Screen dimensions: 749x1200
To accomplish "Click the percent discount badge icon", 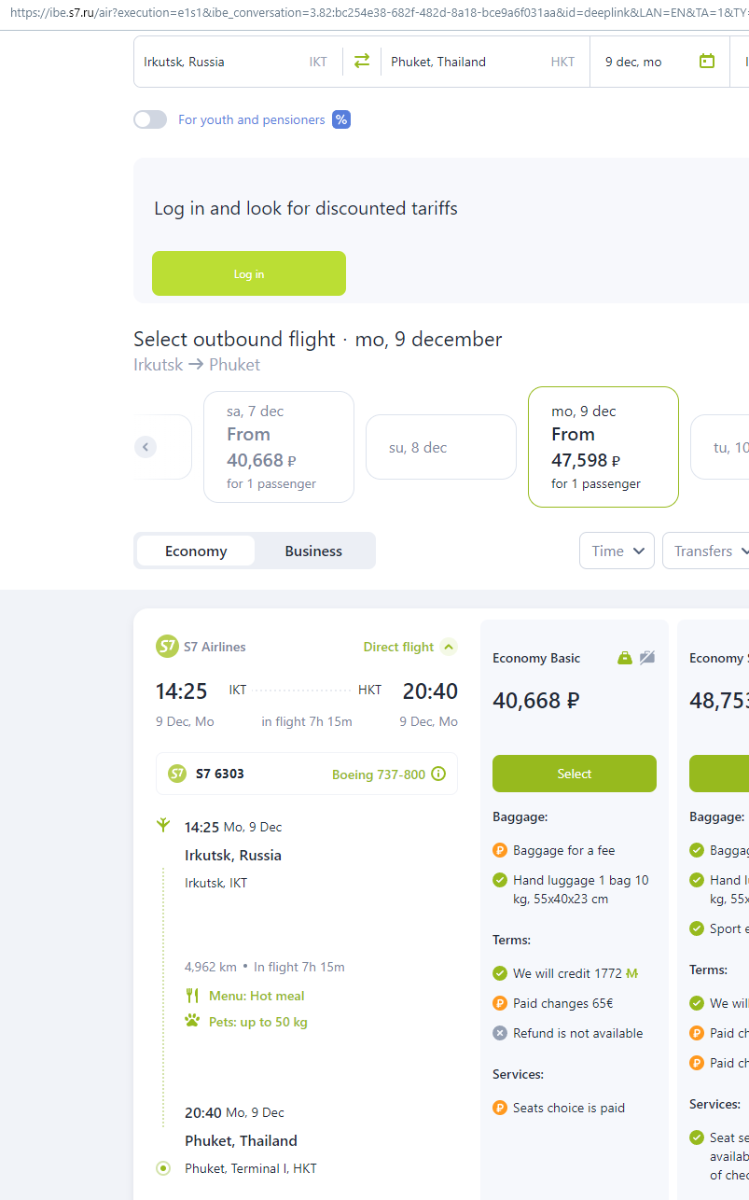I will coord(341,120).
